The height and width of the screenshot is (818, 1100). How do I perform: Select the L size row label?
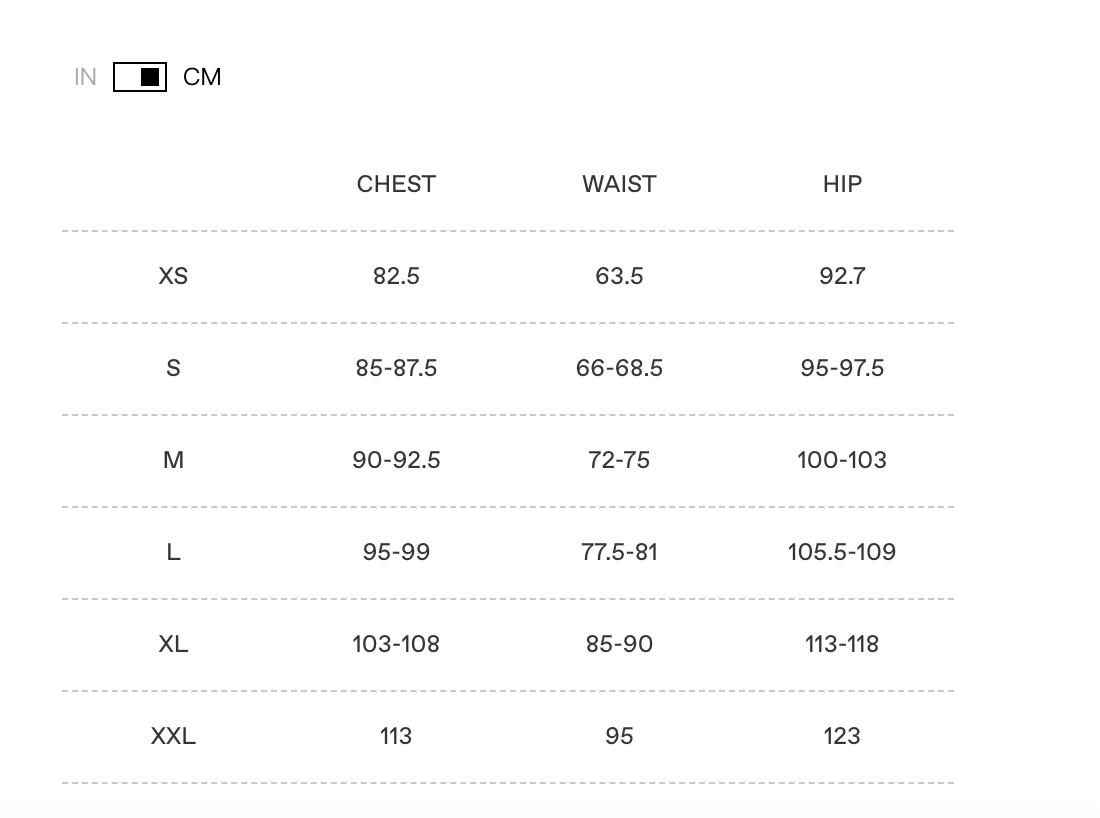[x=173, y=552]
